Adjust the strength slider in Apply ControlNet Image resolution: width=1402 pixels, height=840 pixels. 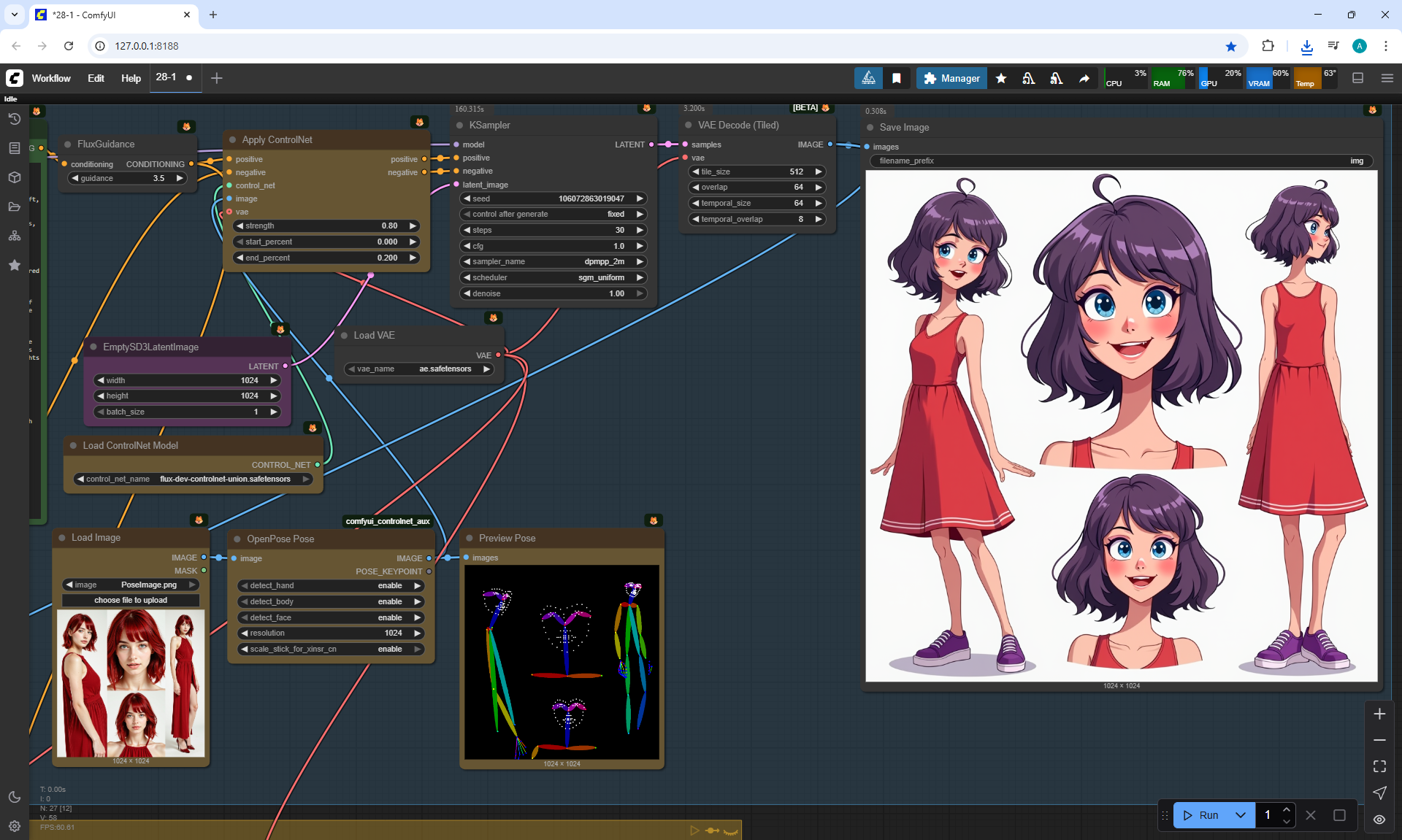pos(326,226)
